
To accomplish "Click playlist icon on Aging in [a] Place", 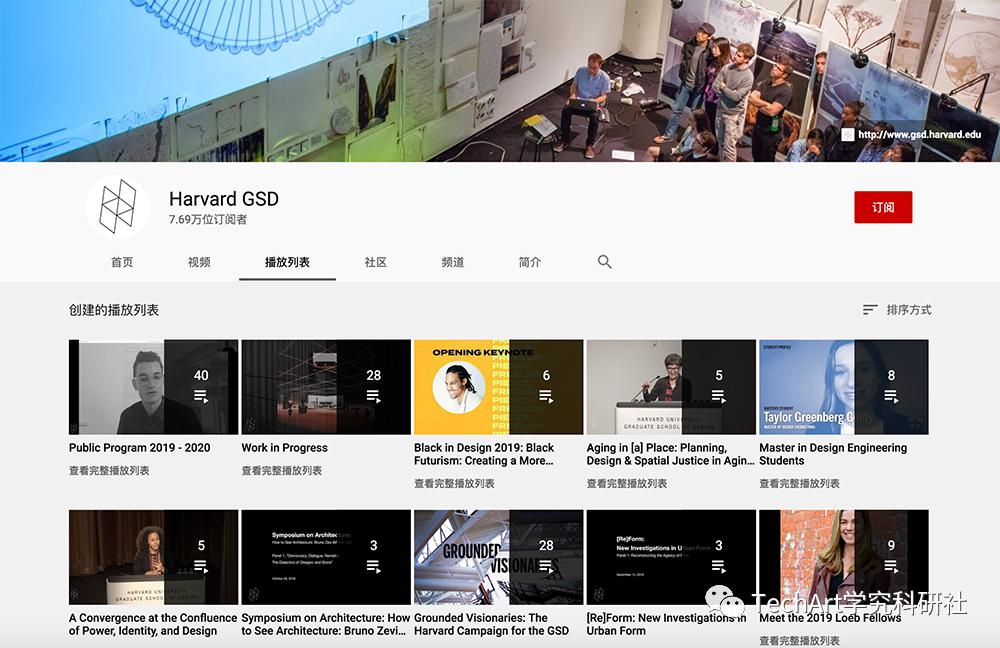I will (x=719, y=397).
